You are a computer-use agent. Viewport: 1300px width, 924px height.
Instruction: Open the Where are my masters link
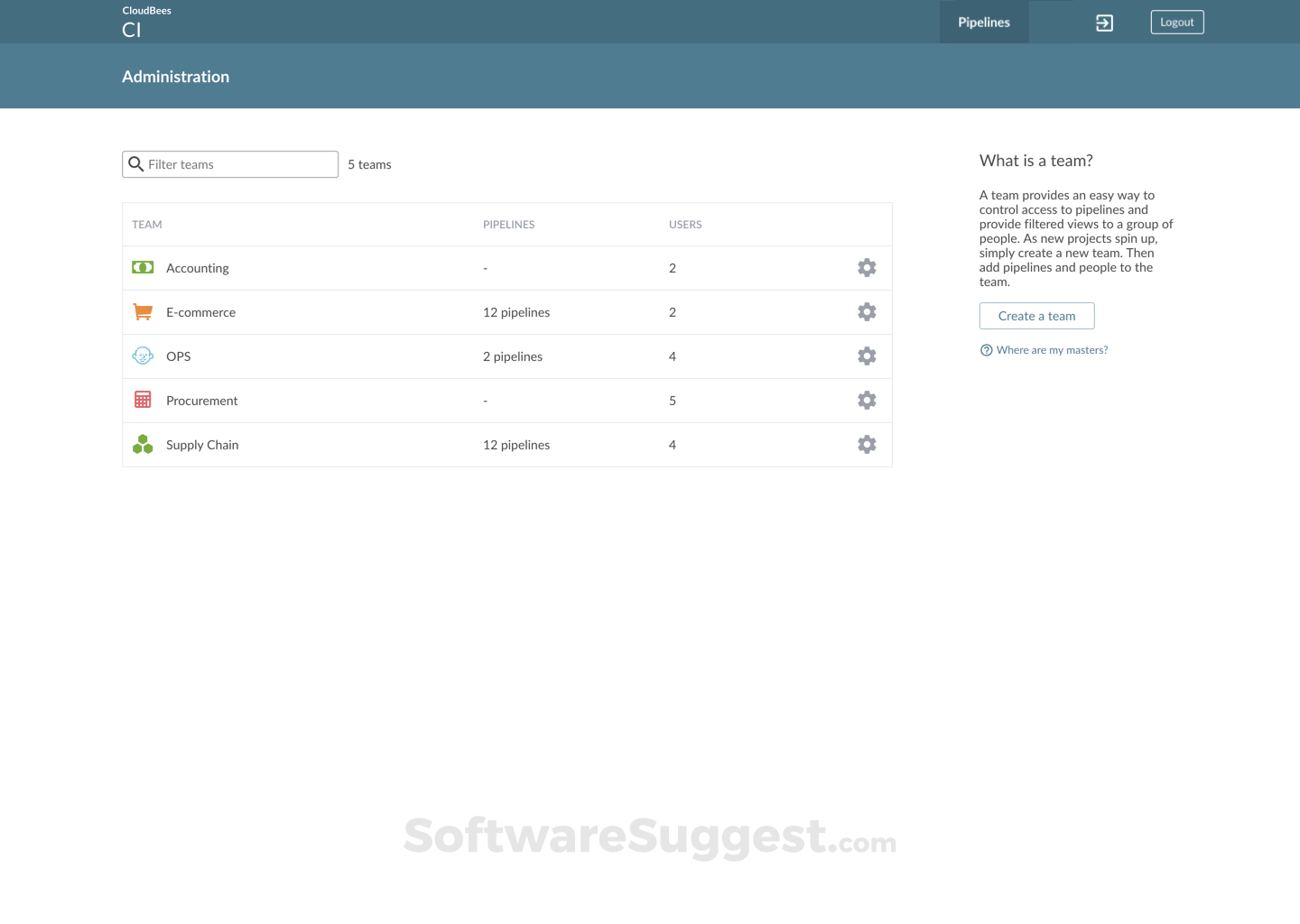point(1052,349)
